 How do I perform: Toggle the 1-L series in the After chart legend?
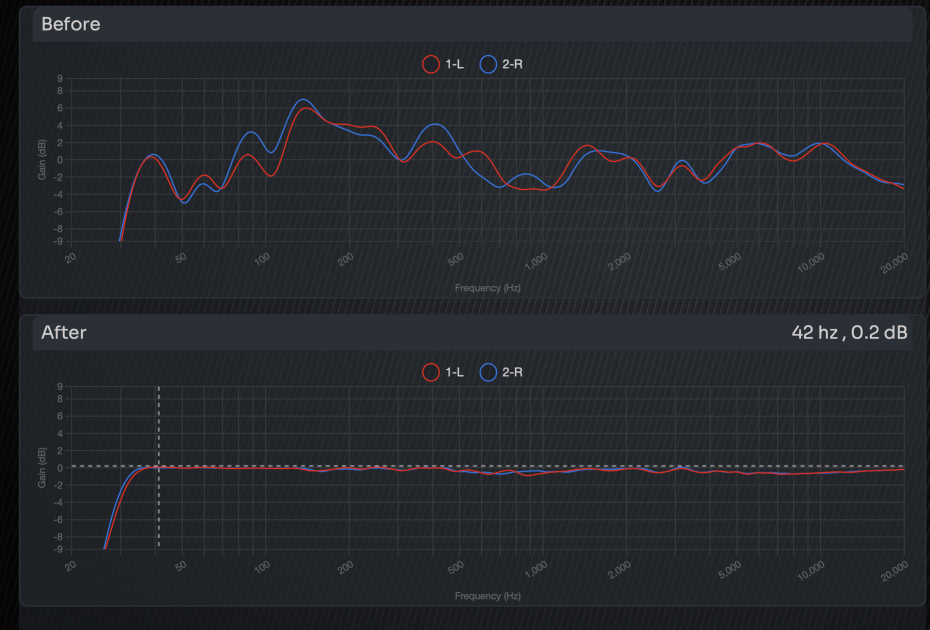coord(442,372)
